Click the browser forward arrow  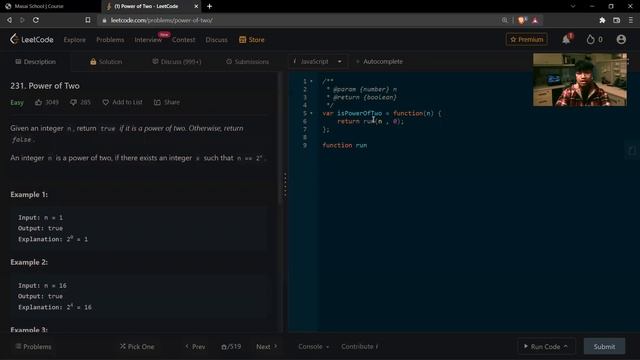click(x=22, y=20)
